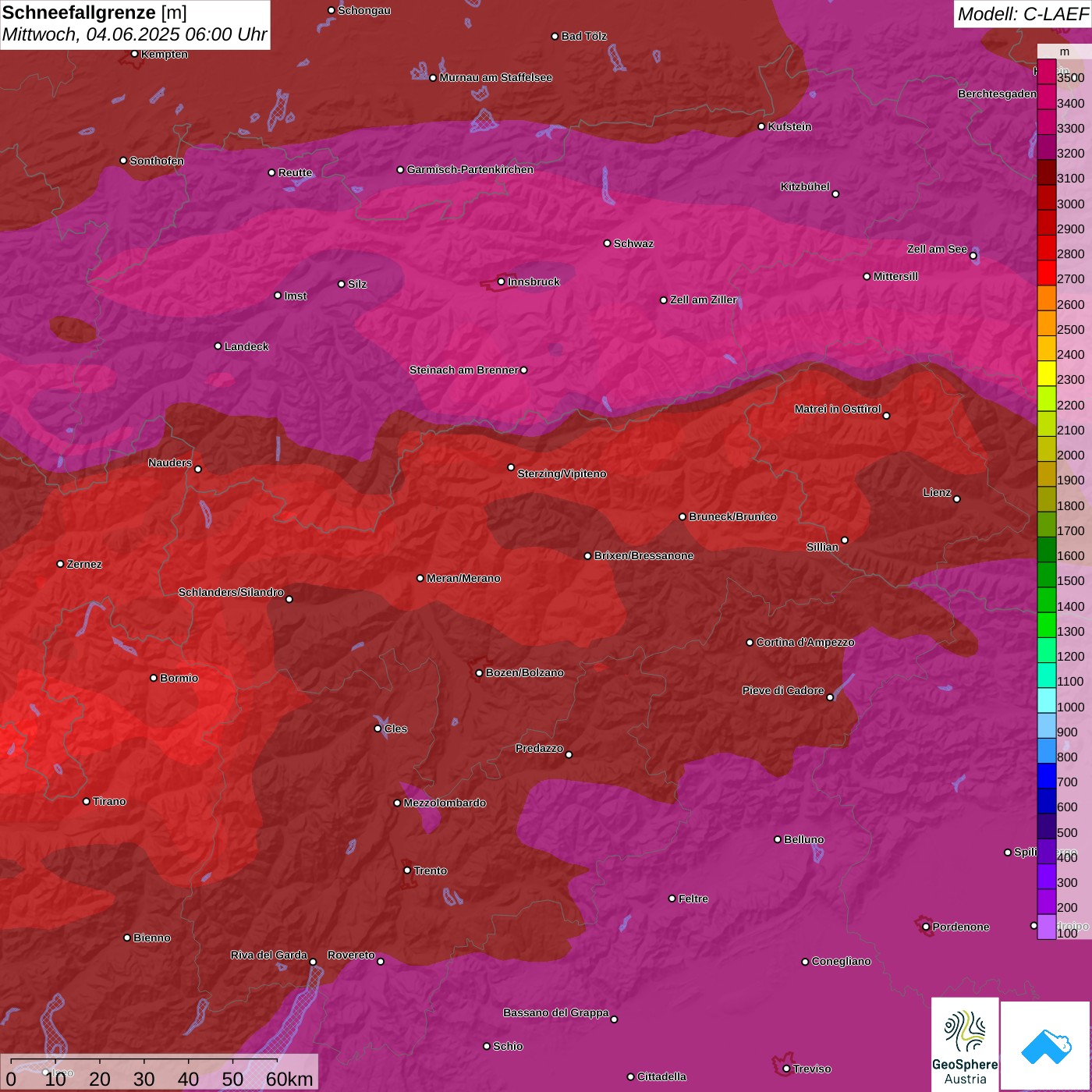Click the Bienno label
This screenshot has height=1092, width=1092.
click(151, 938)
